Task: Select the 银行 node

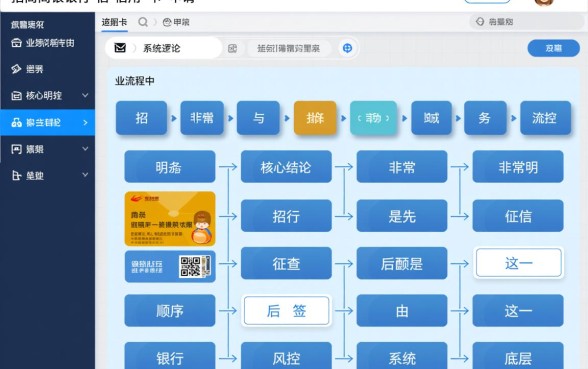Action: (170, 356)
